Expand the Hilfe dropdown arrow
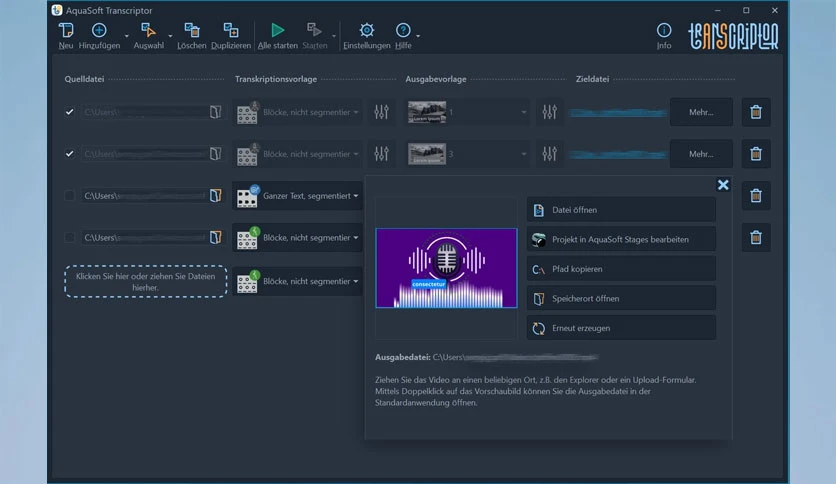The width and height of the screenshot is (836, 484). point(418,36)
